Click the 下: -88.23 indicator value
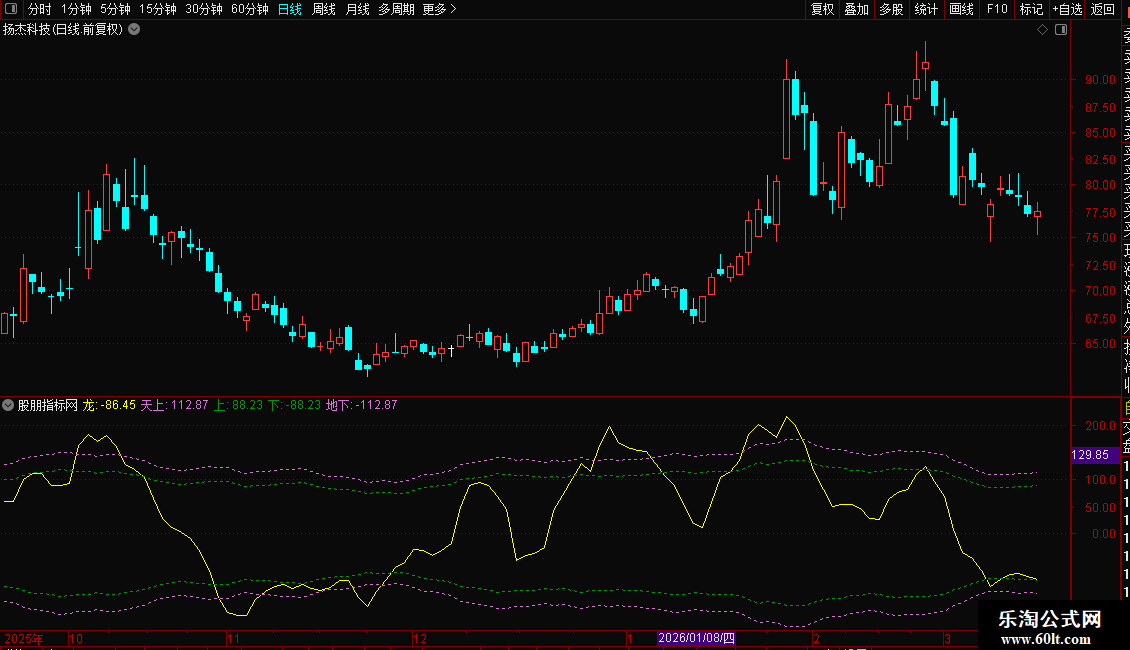 tap(294, 405)
